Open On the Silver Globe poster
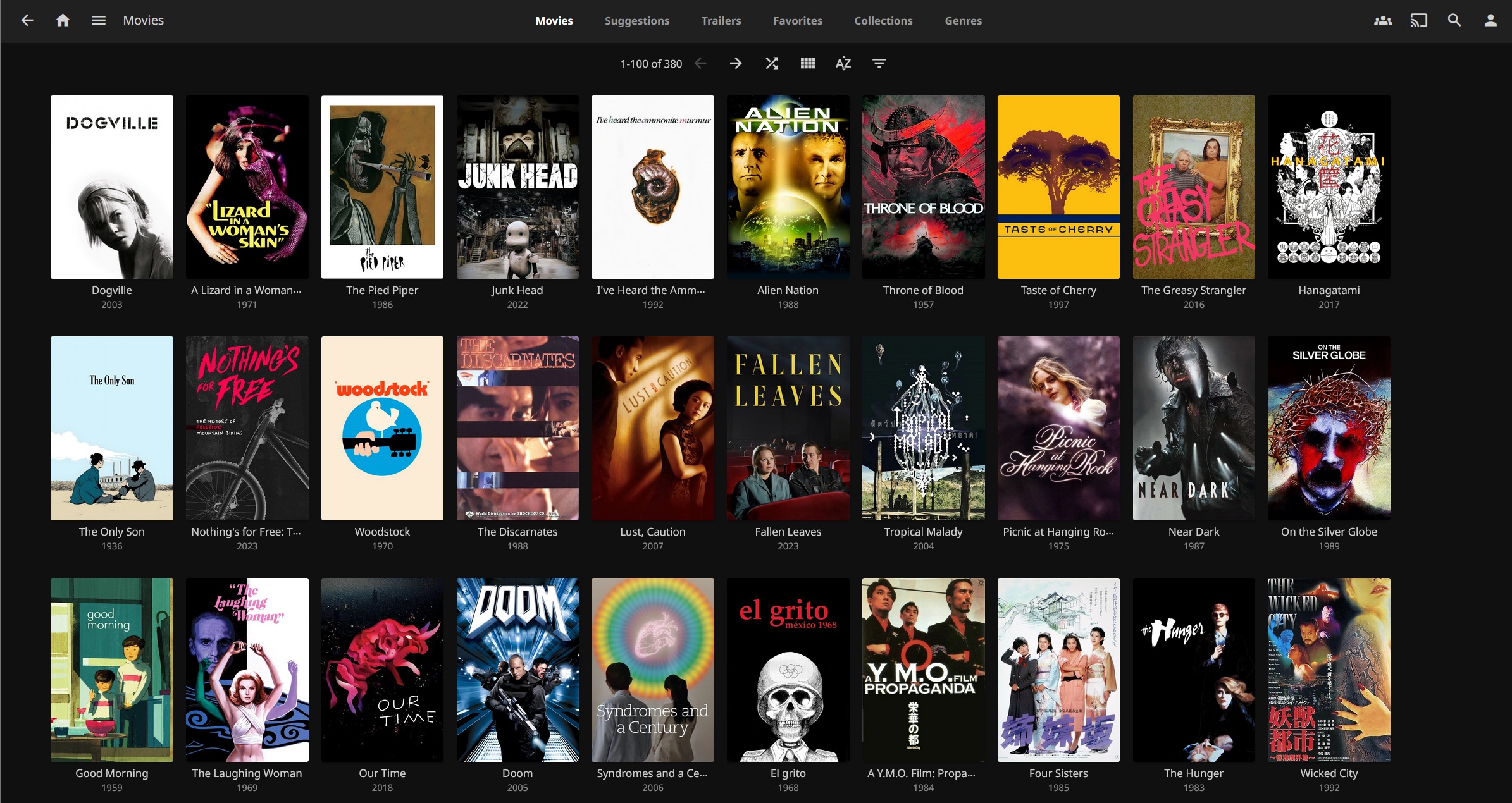Viewport: 1512px width, 803px height. click(1329, 428)
